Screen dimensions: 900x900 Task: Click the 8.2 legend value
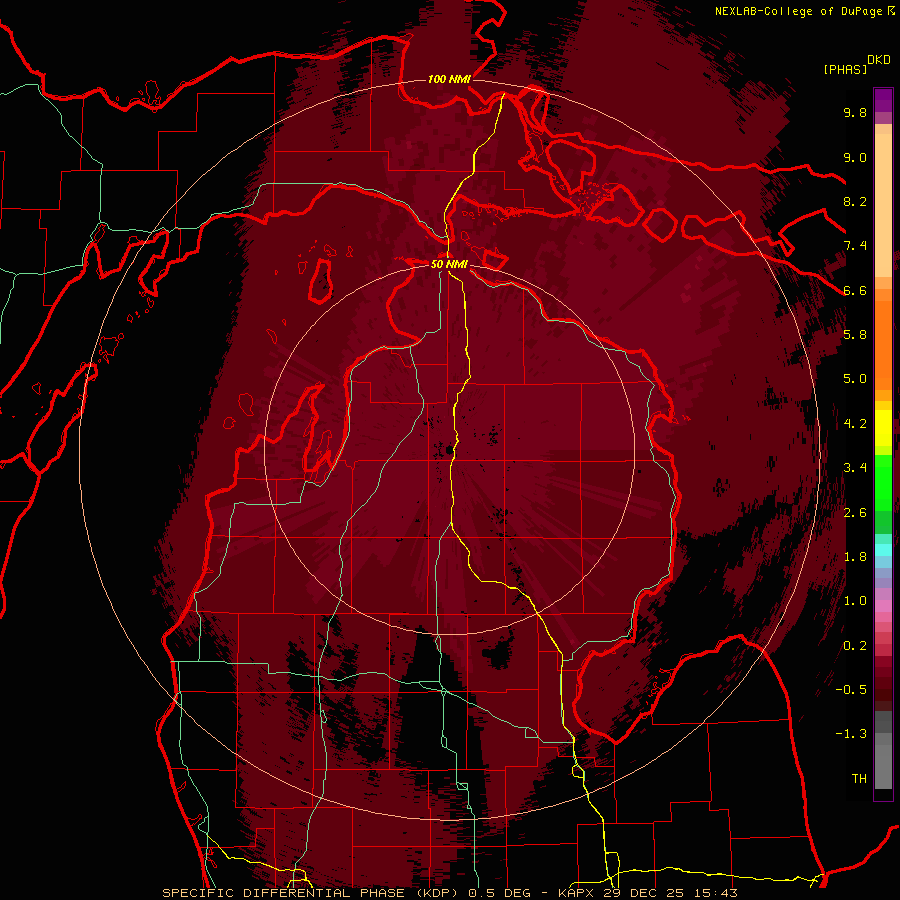point(855,201)
